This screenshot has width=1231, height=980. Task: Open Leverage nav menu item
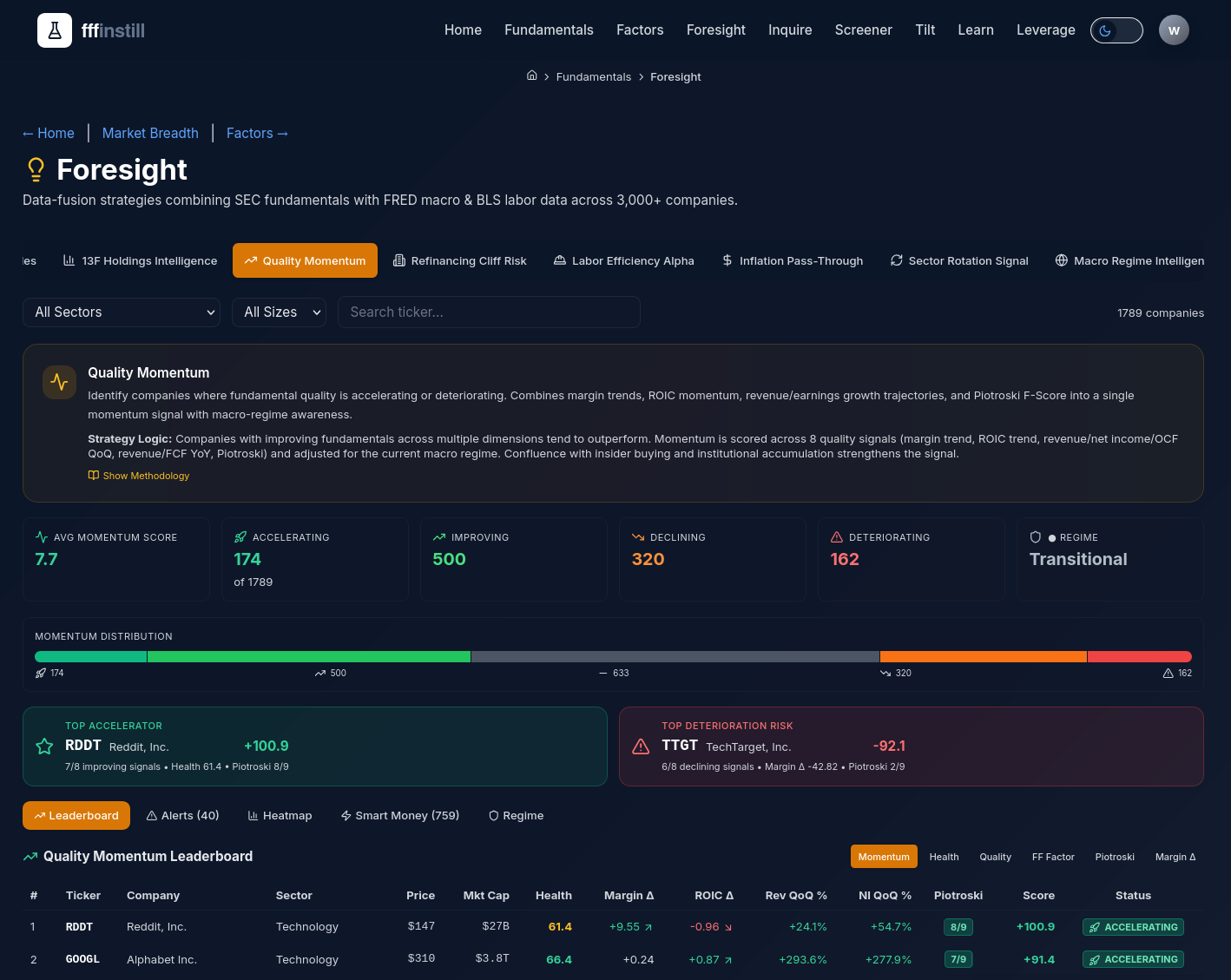click(x=1046, y=30)
